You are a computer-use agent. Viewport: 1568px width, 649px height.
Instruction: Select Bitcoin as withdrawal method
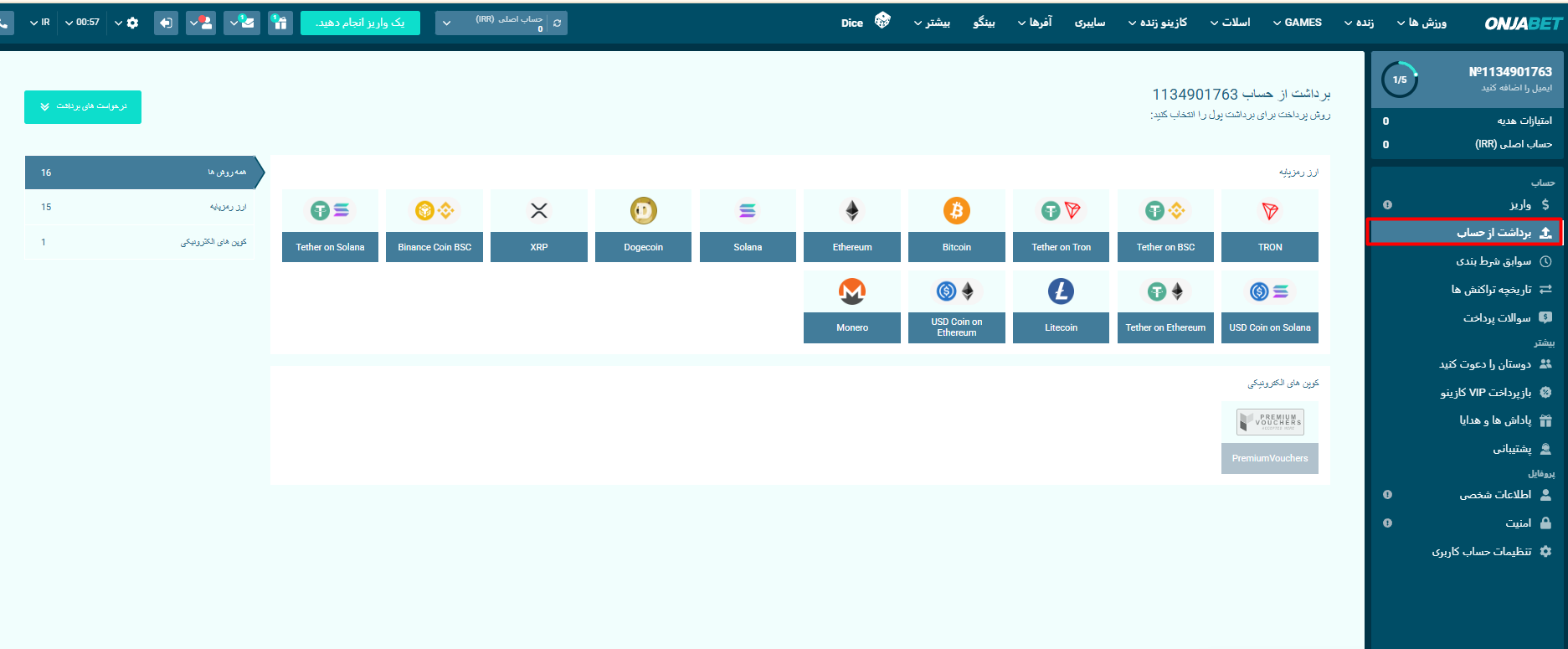pyautogui.click(x=956, y=226)
